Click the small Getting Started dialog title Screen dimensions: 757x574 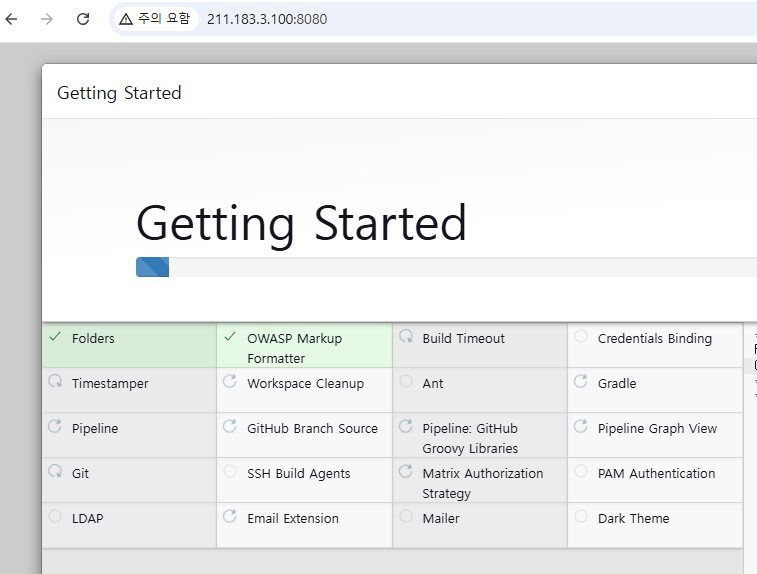pyautogui.click(x=119, y=93)
